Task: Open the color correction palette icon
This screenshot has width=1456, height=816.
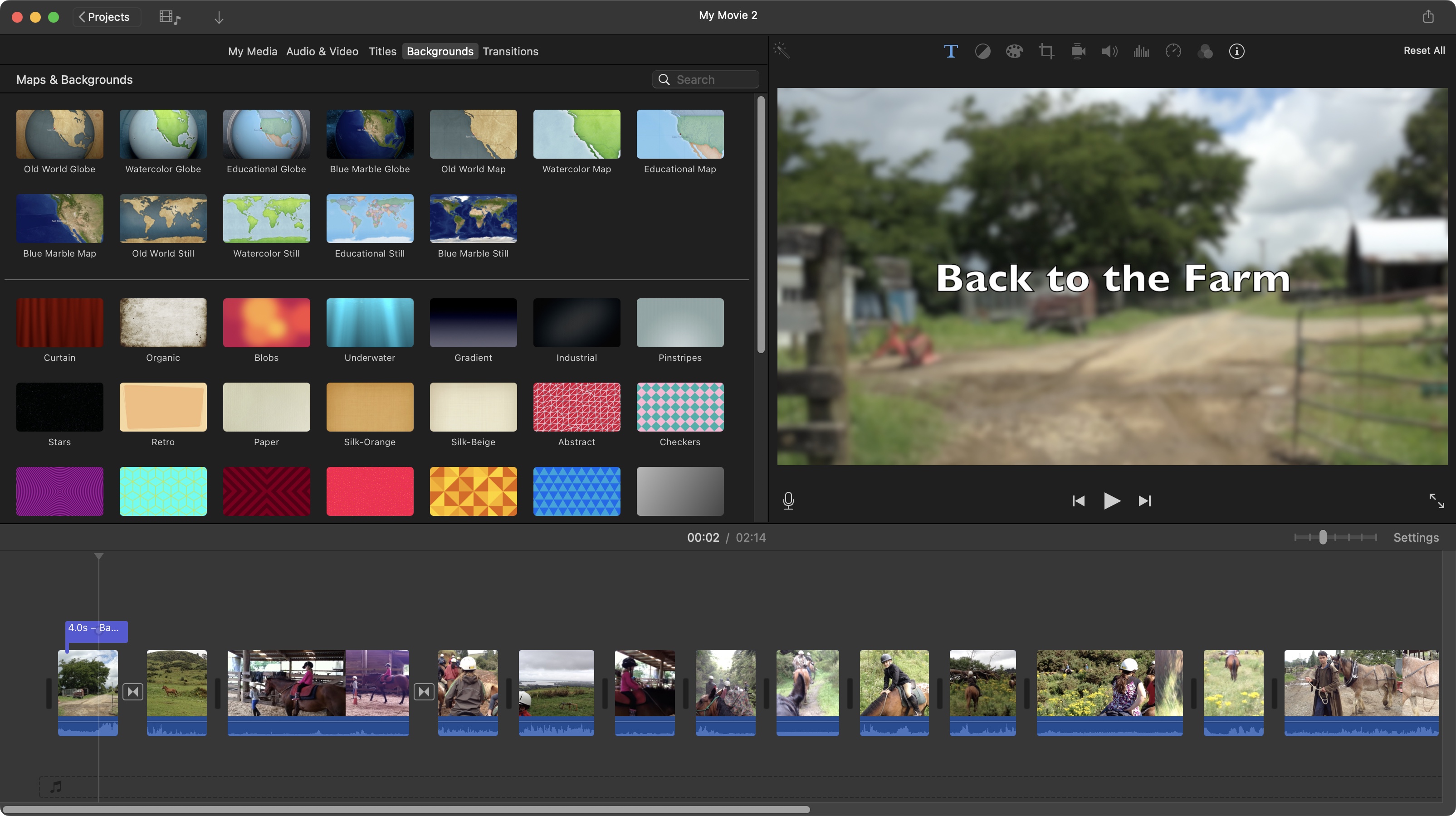Action: [x=1014, y=51]
